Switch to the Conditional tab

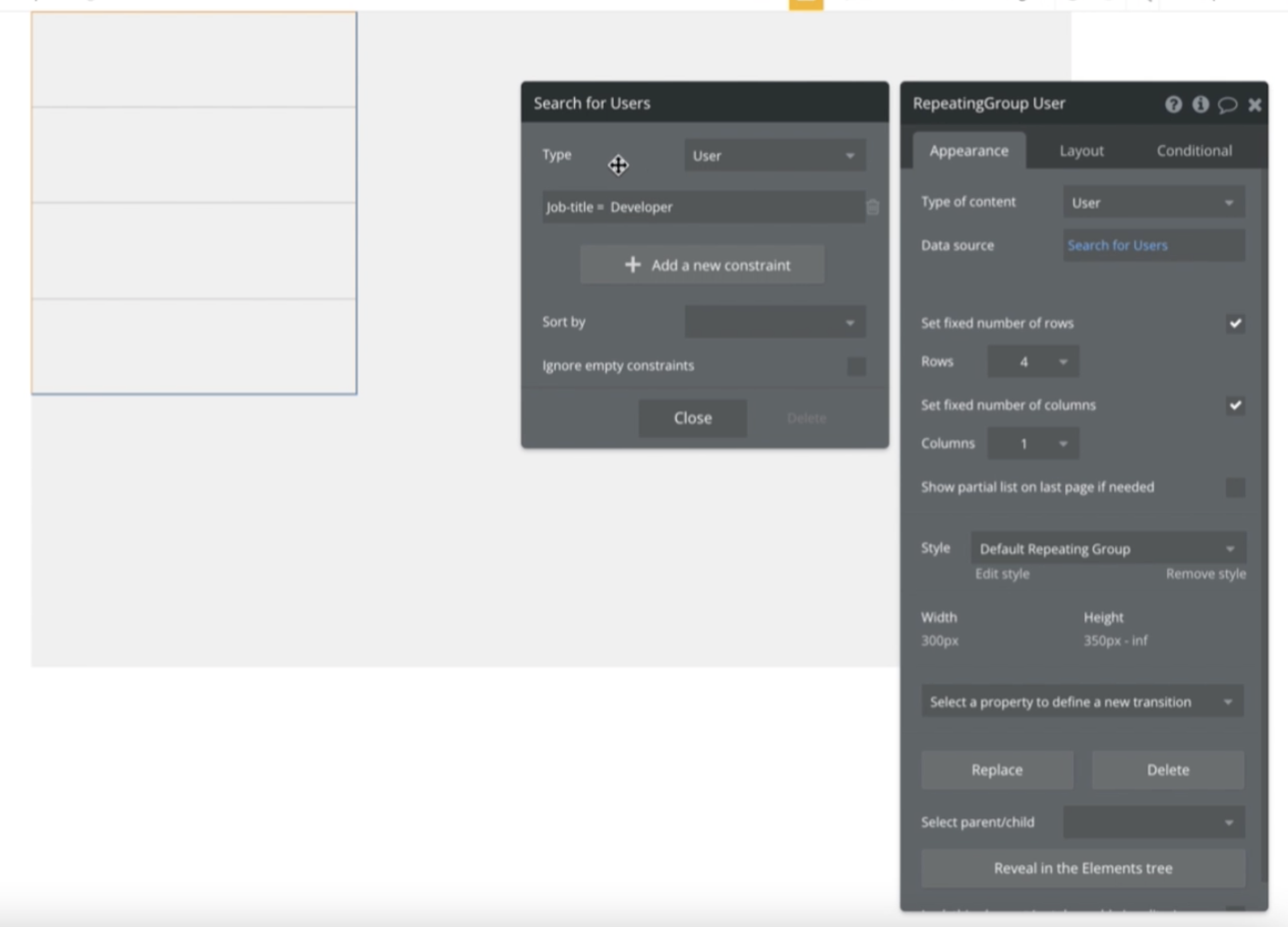coord(1194,151)
